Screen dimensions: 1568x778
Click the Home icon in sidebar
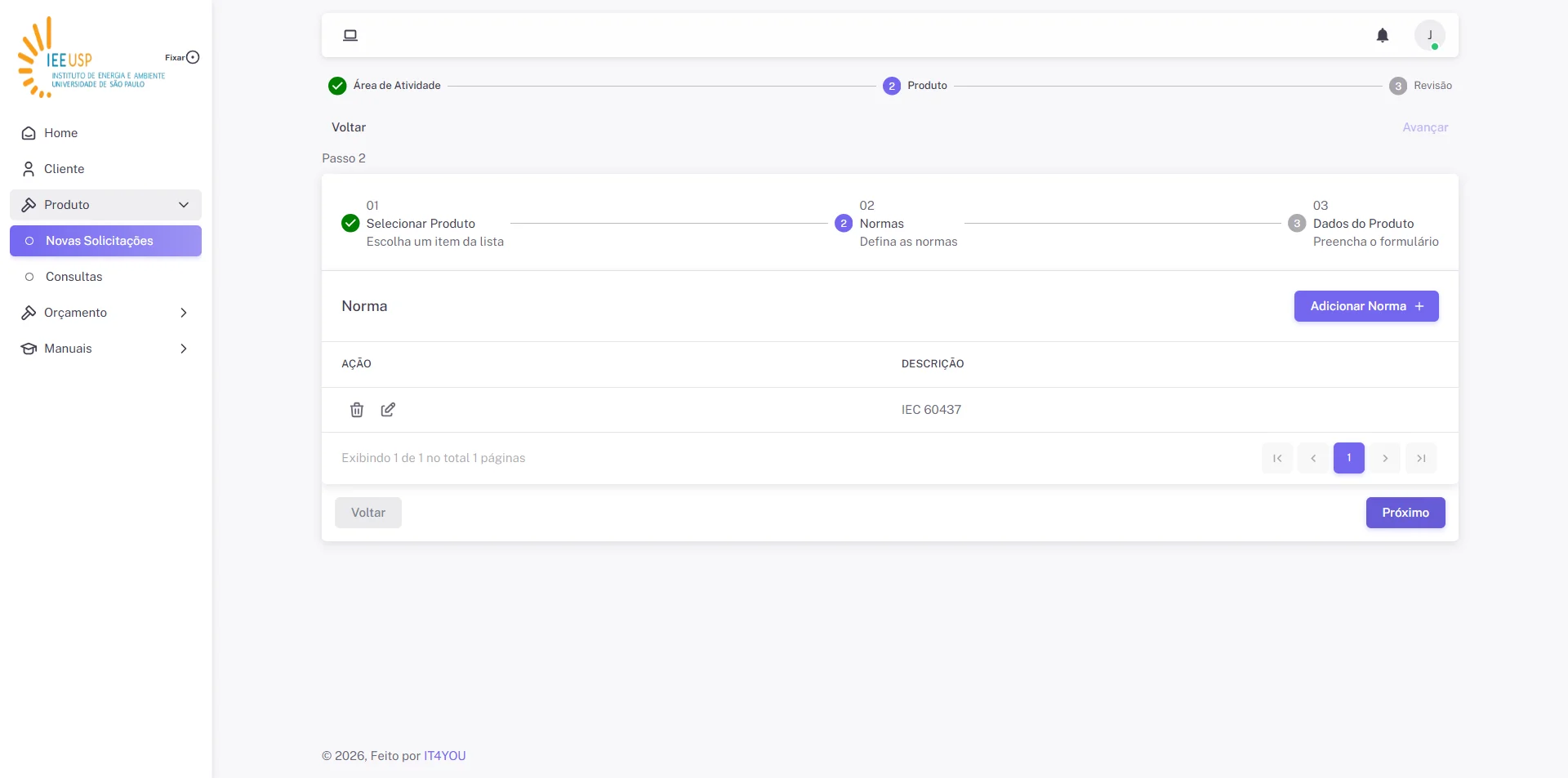[29, 133]
